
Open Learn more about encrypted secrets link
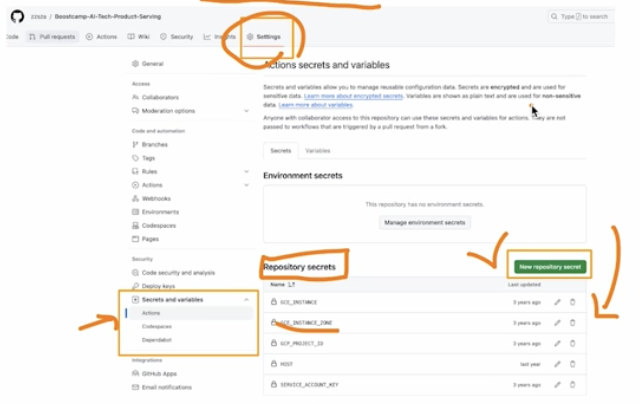tap(353, 96)
